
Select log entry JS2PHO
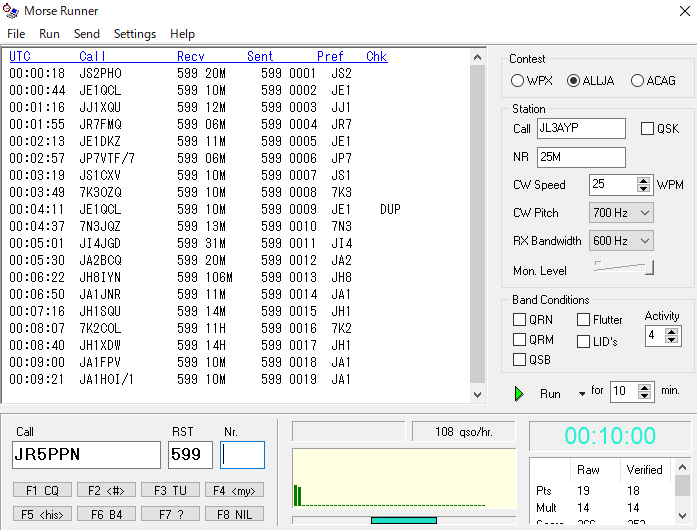[100, 73]
